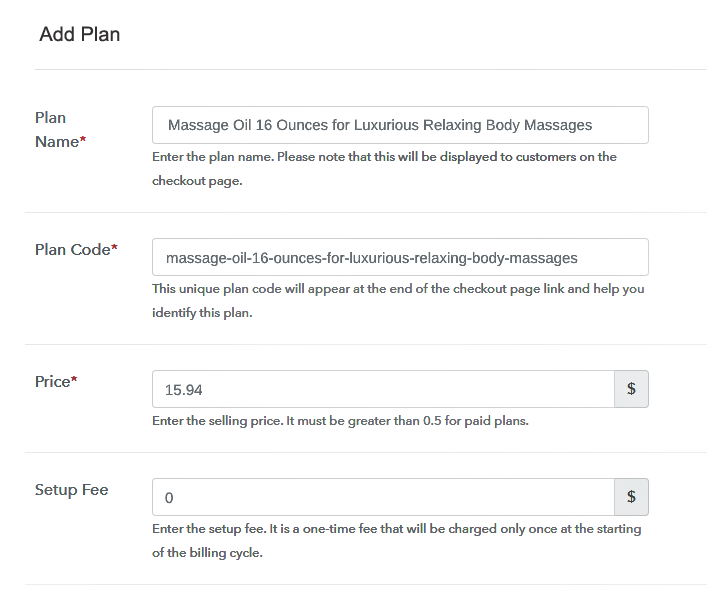Click the separator line above Setup Fee row

click(366, 452)
